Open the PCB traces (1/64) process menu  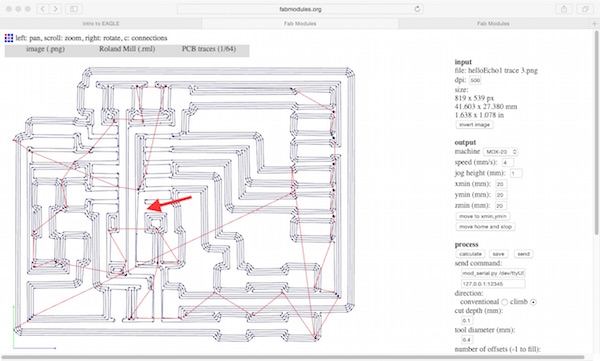(209, 49)
